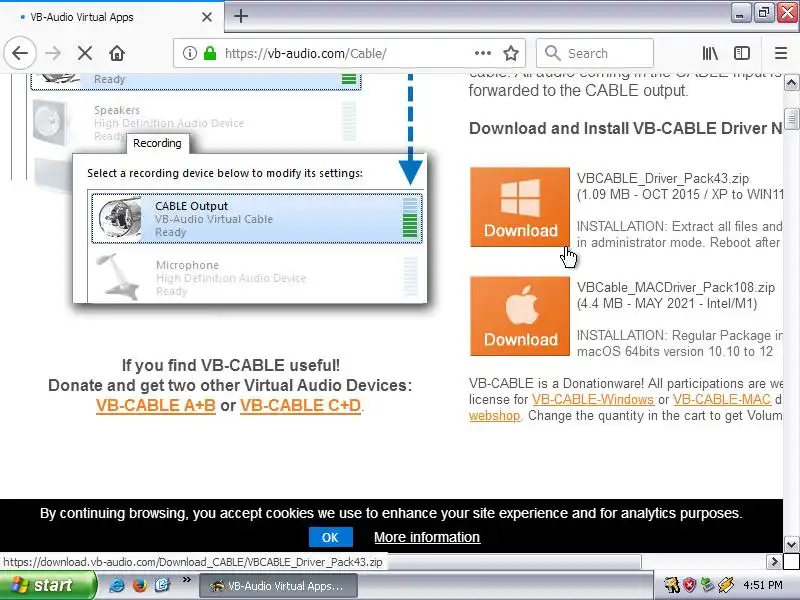The height and width of the screenshot is (600, 800).
Task: Download the Mac VB-CABLE driver
Action: (x=520, y=316)
